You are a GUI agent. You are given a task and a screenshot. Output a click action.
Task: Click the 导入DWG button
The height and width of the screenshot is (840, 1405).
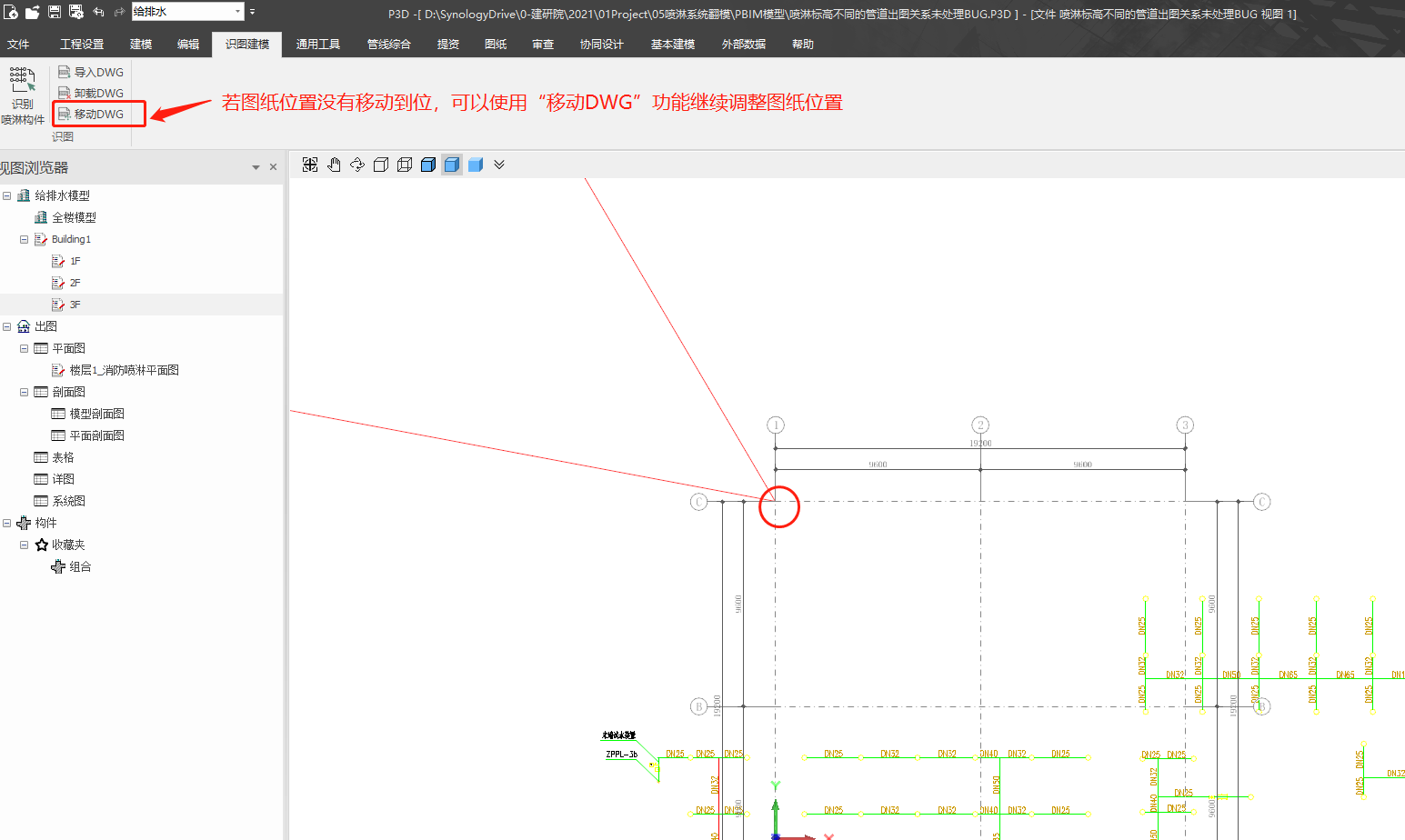coord(92,73)
